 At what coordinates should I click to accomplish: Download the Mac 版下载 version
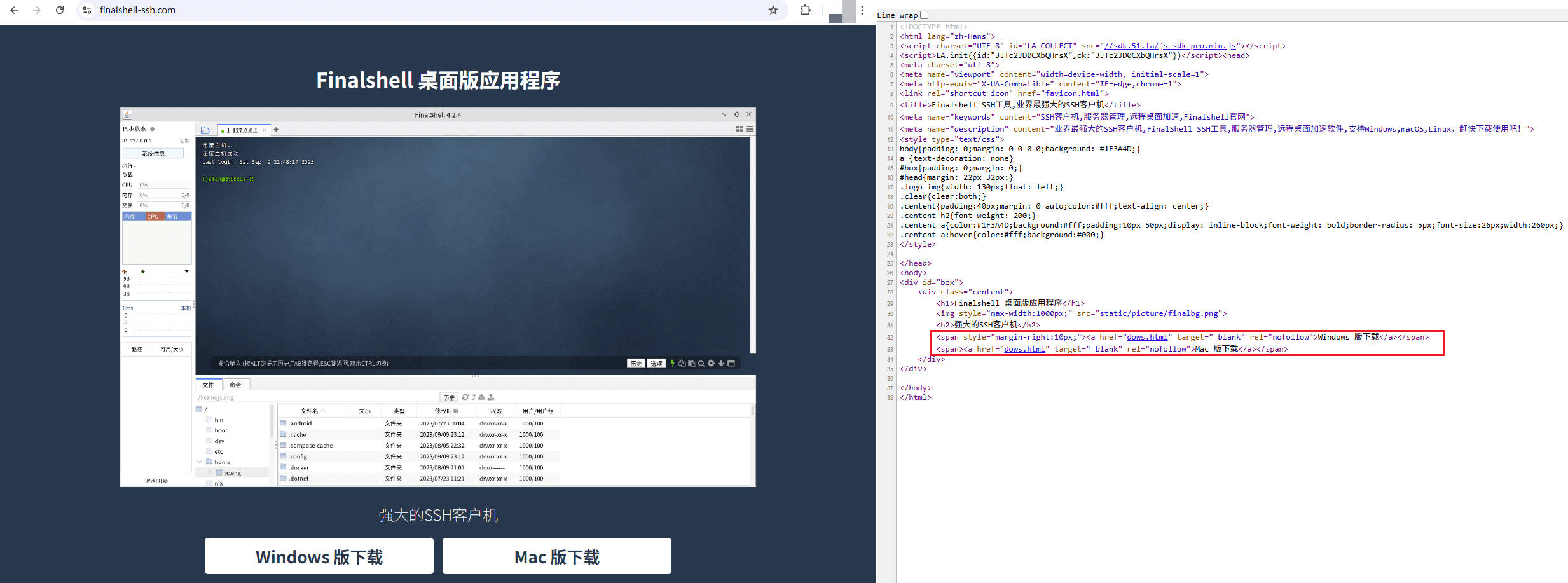tap(557, 556)
